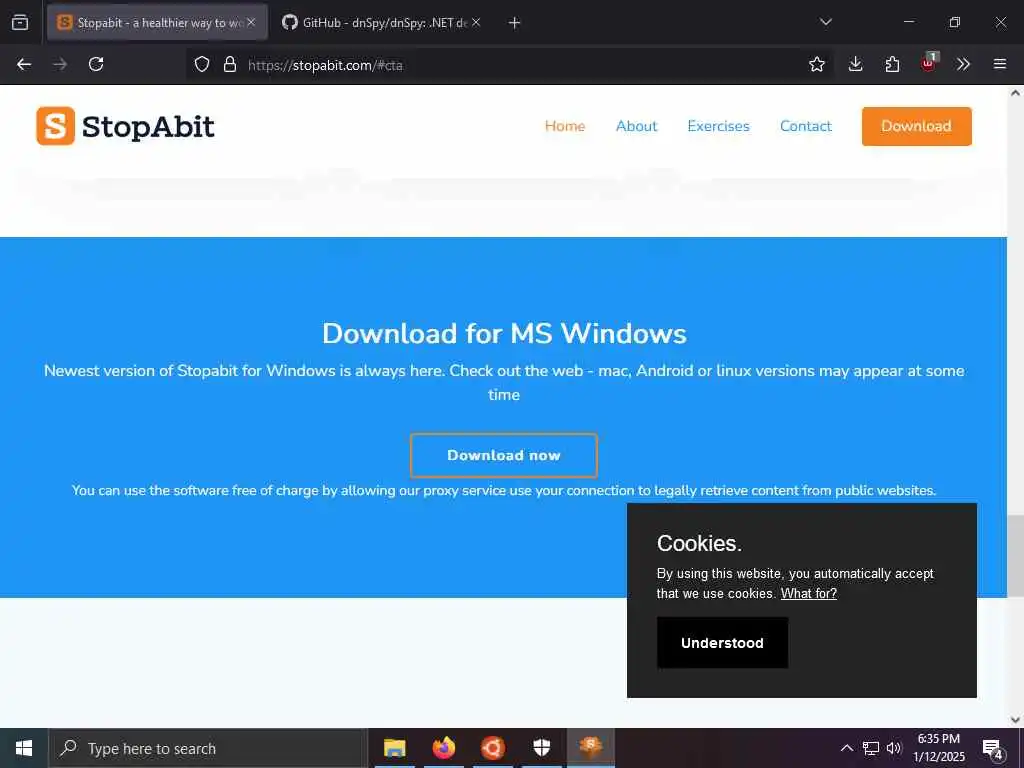Open Windows Security shield in taskbar

[x=541, y=748]
